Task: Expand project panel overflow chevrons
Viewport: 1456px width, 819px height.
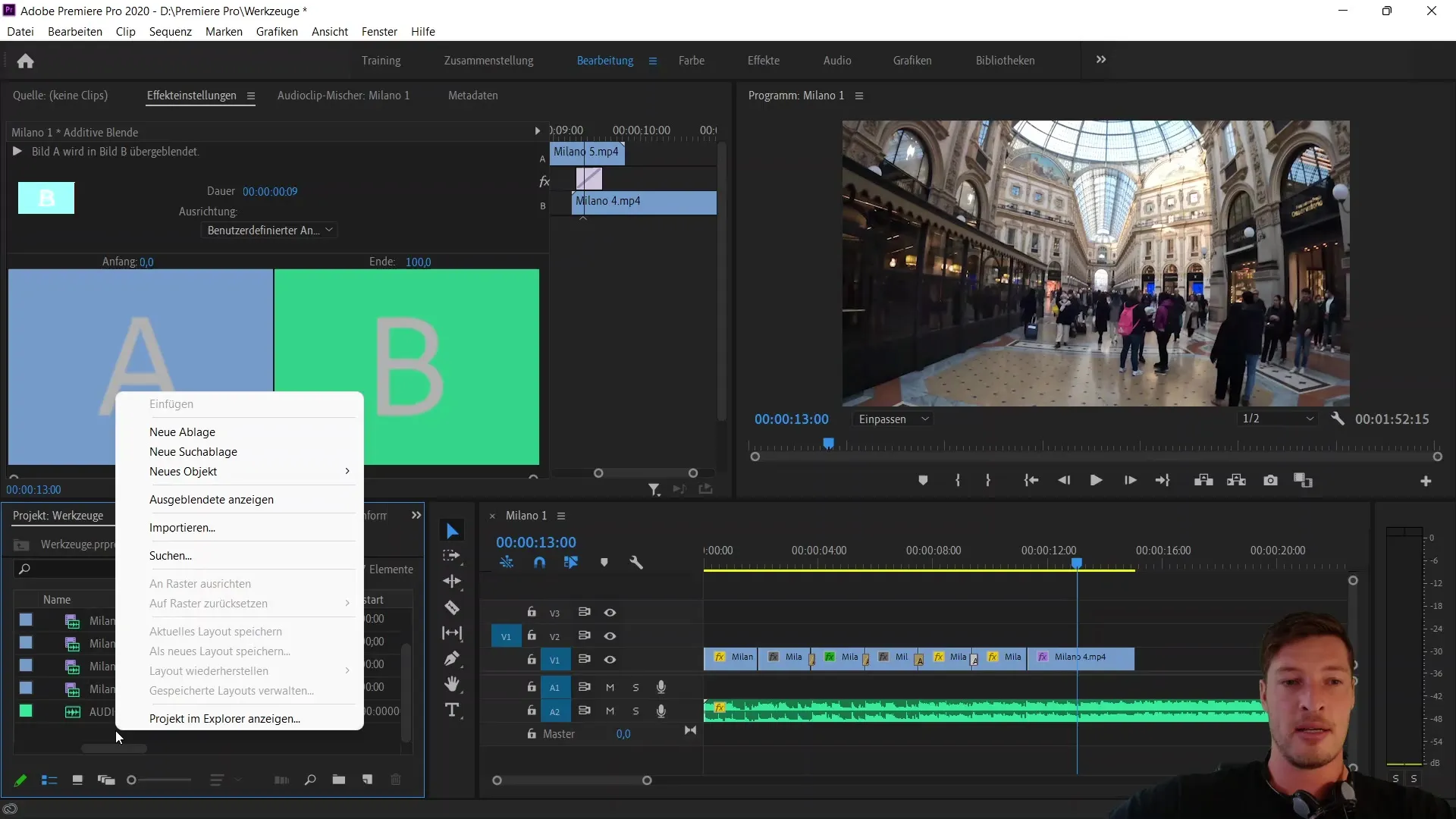Action: tap(416, 515)
